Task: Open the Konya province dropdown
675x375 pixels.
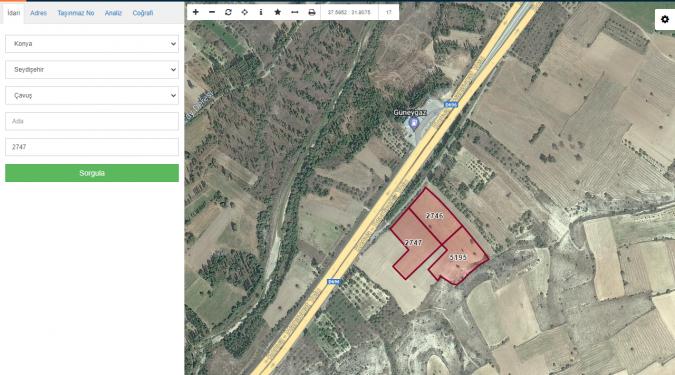Action: pyautogui.click(x=92, y=44)
